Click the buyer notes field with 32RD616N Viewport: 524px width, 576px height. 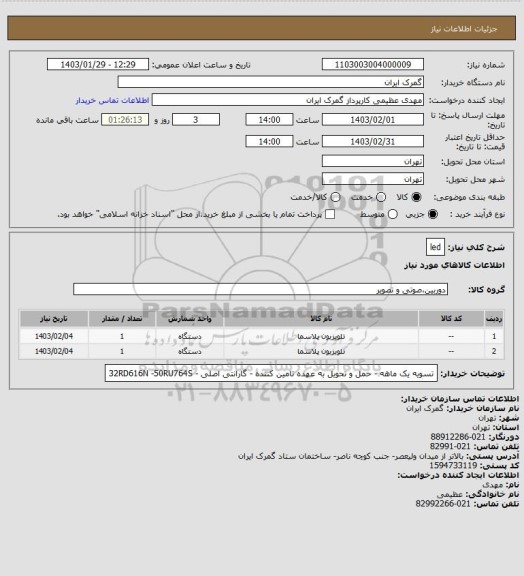pyautogui.click(x=271, y=374)
